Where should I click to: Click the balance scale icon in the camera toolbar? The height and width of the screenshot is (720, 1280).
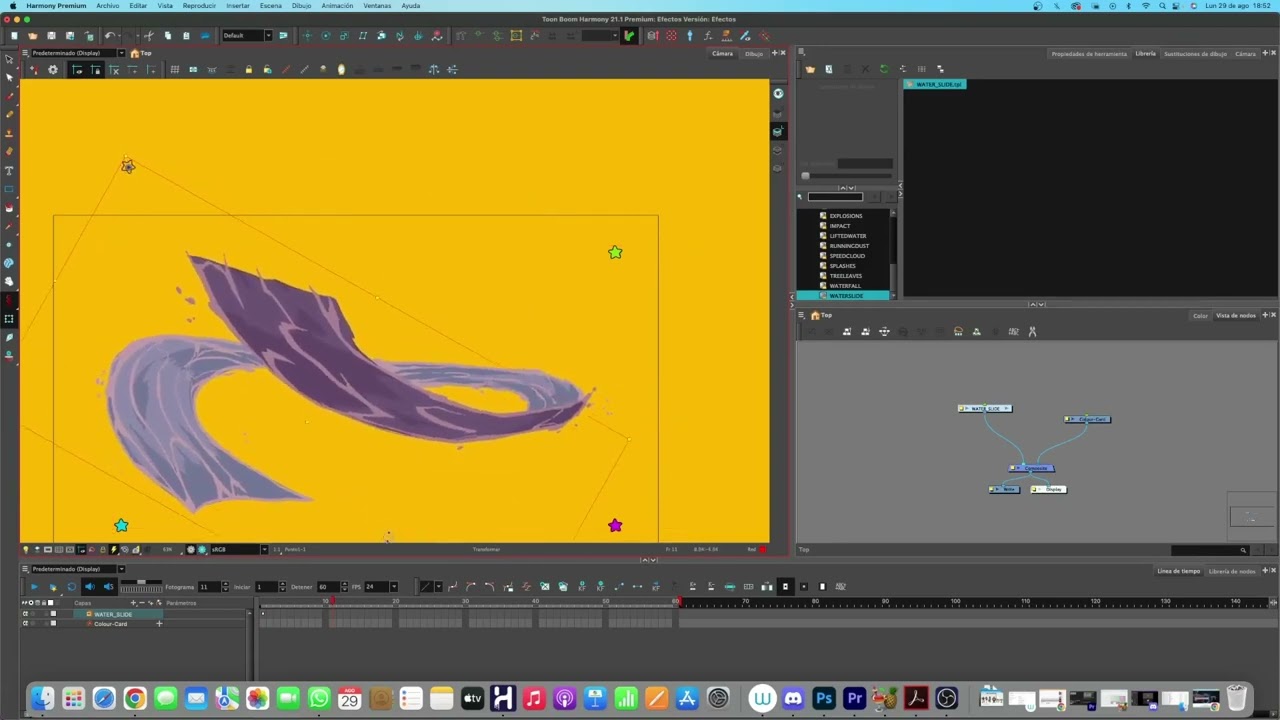pos(434,70)
